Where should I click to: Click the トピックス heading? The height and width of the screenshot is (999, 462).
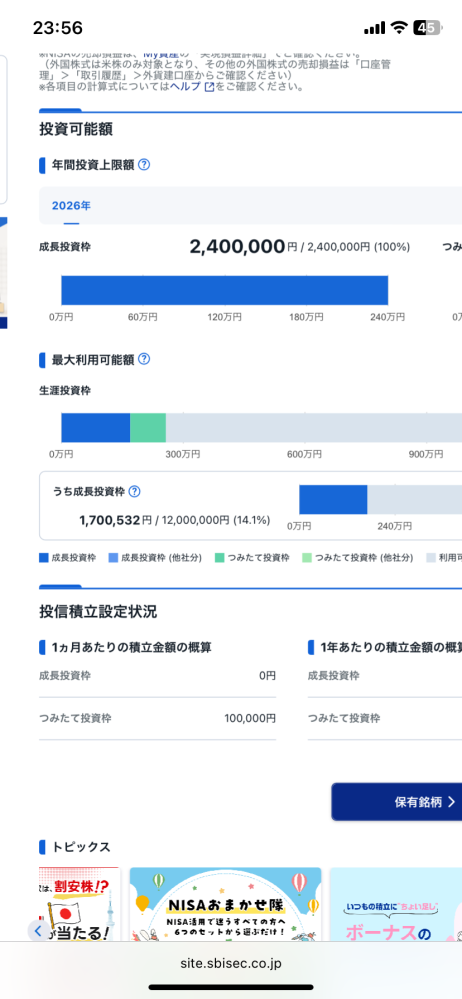tap(81, 847)
